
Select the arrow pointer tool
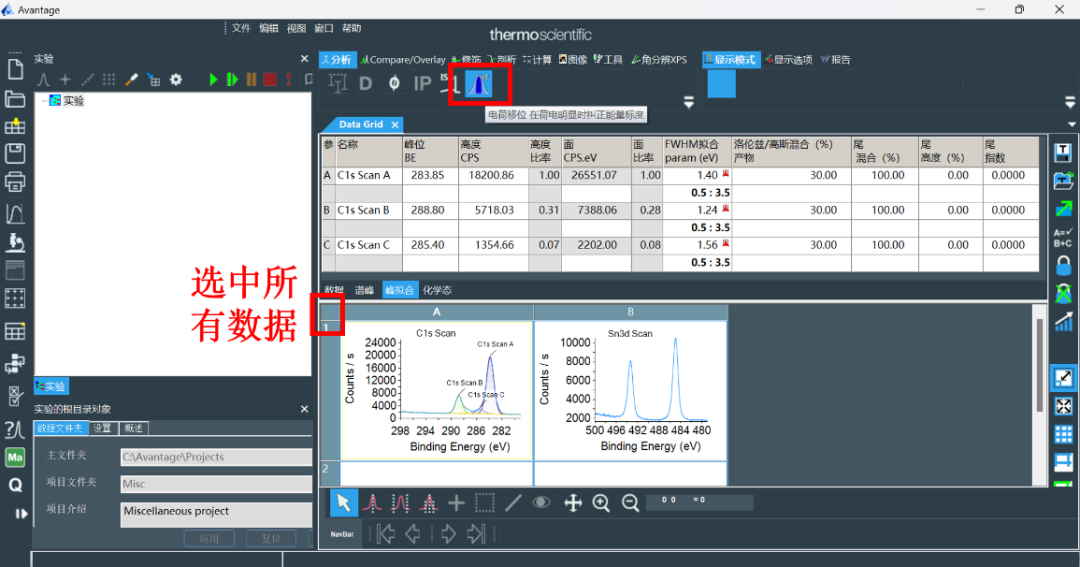click(344, 503)
